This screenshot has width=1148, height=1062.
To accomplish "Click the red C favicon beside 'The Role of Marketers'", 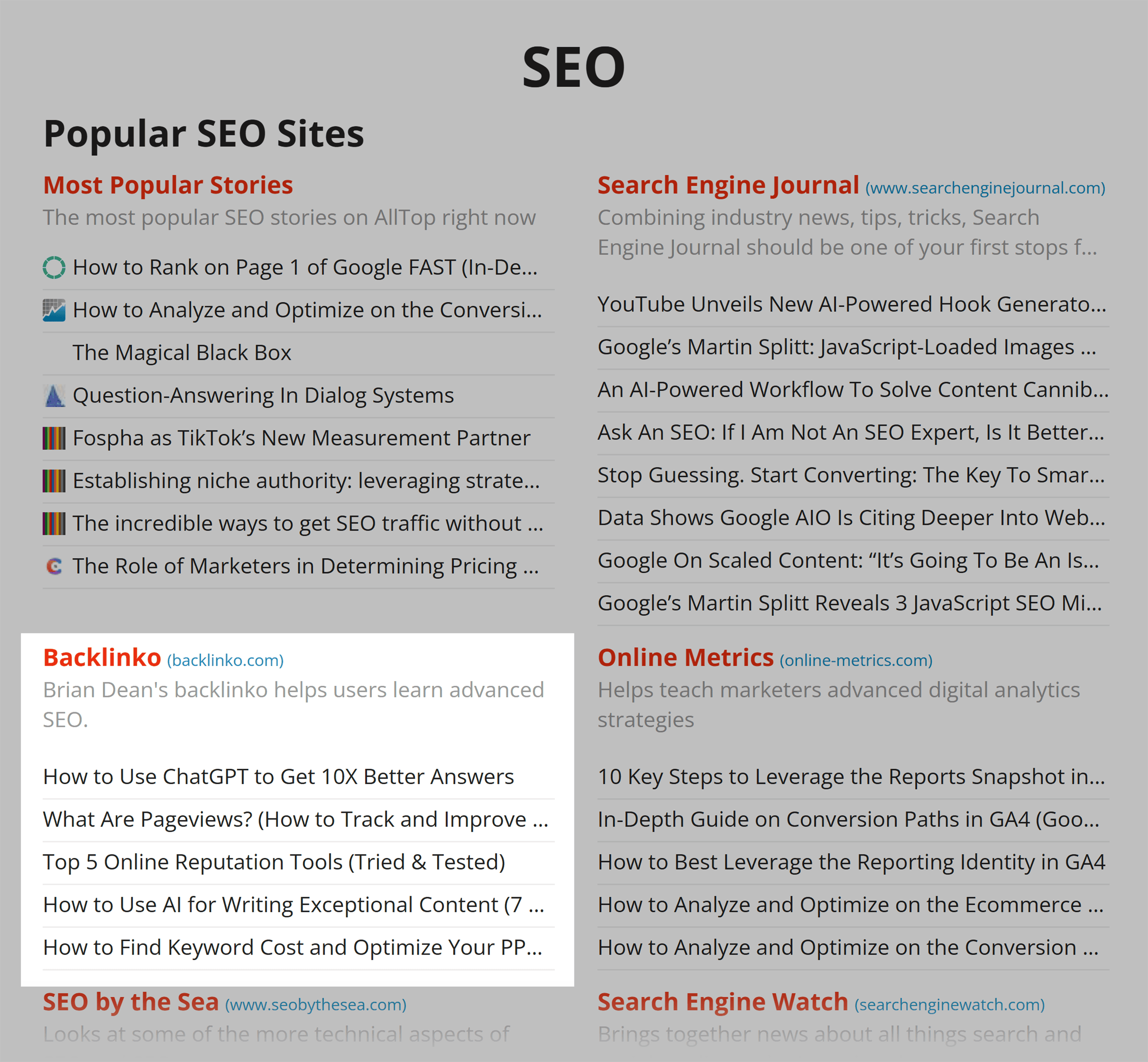I will pos(54,567).
